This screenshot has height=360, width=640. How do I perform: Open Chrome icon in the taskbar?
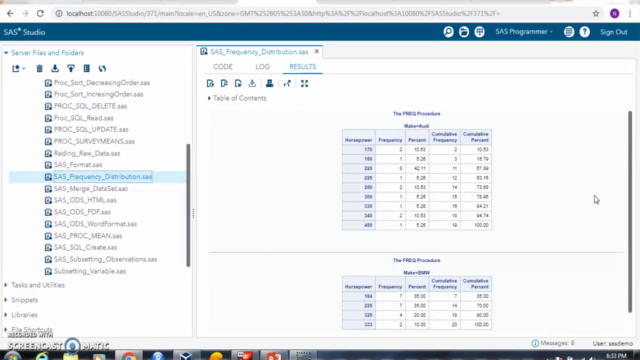pos(129,356)
